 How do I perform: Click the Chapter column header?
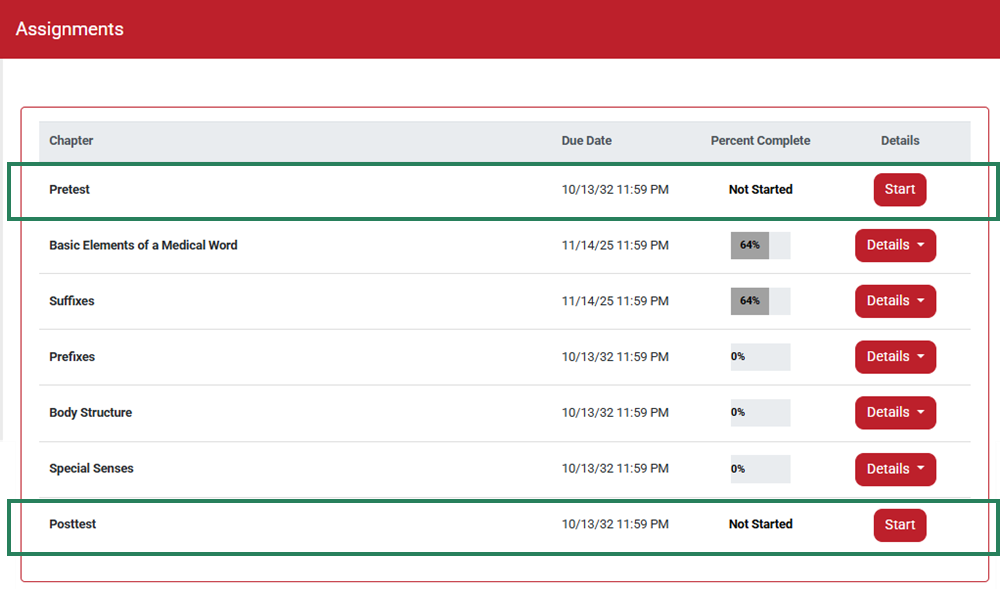coord(71,141)
